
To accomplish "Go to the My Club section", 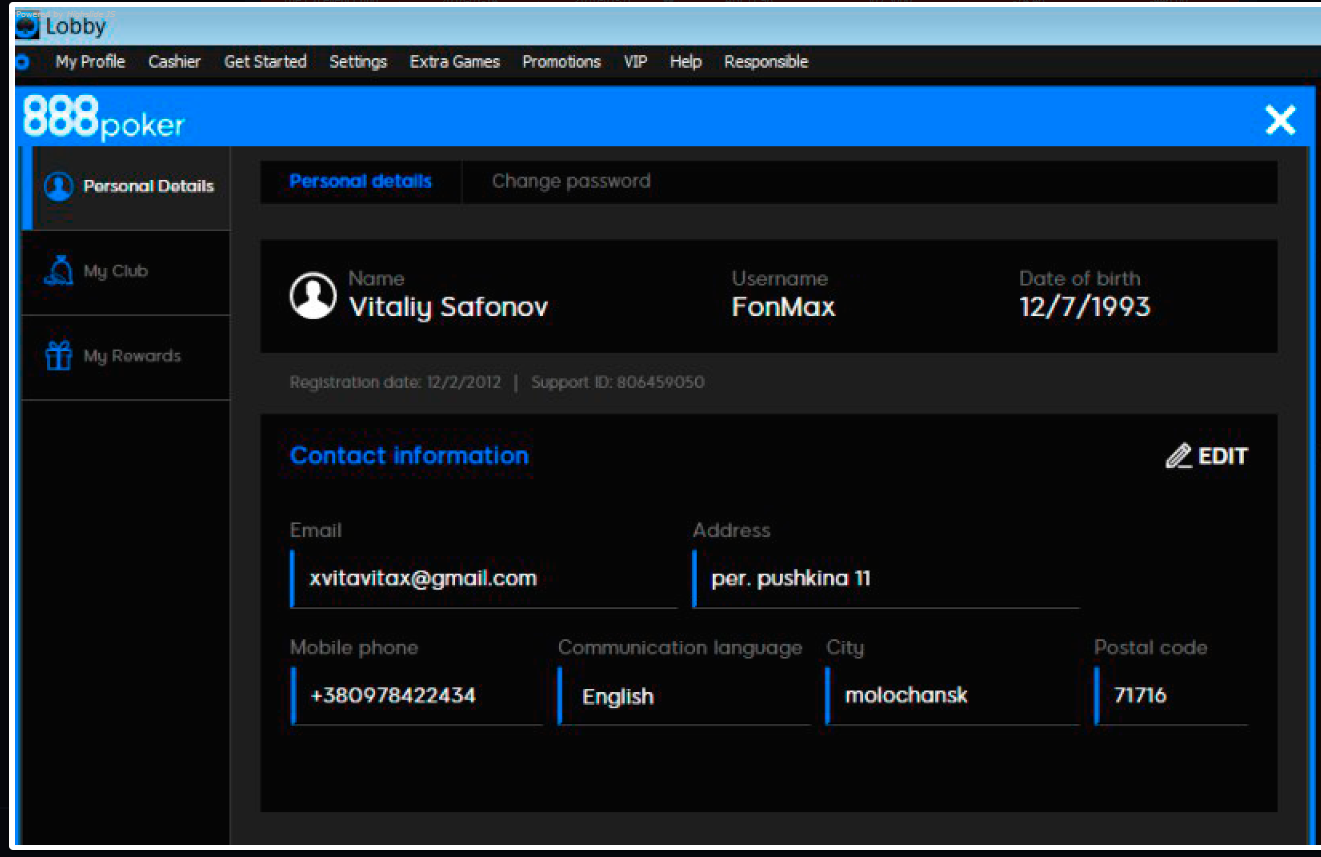I will click(126, 272).
